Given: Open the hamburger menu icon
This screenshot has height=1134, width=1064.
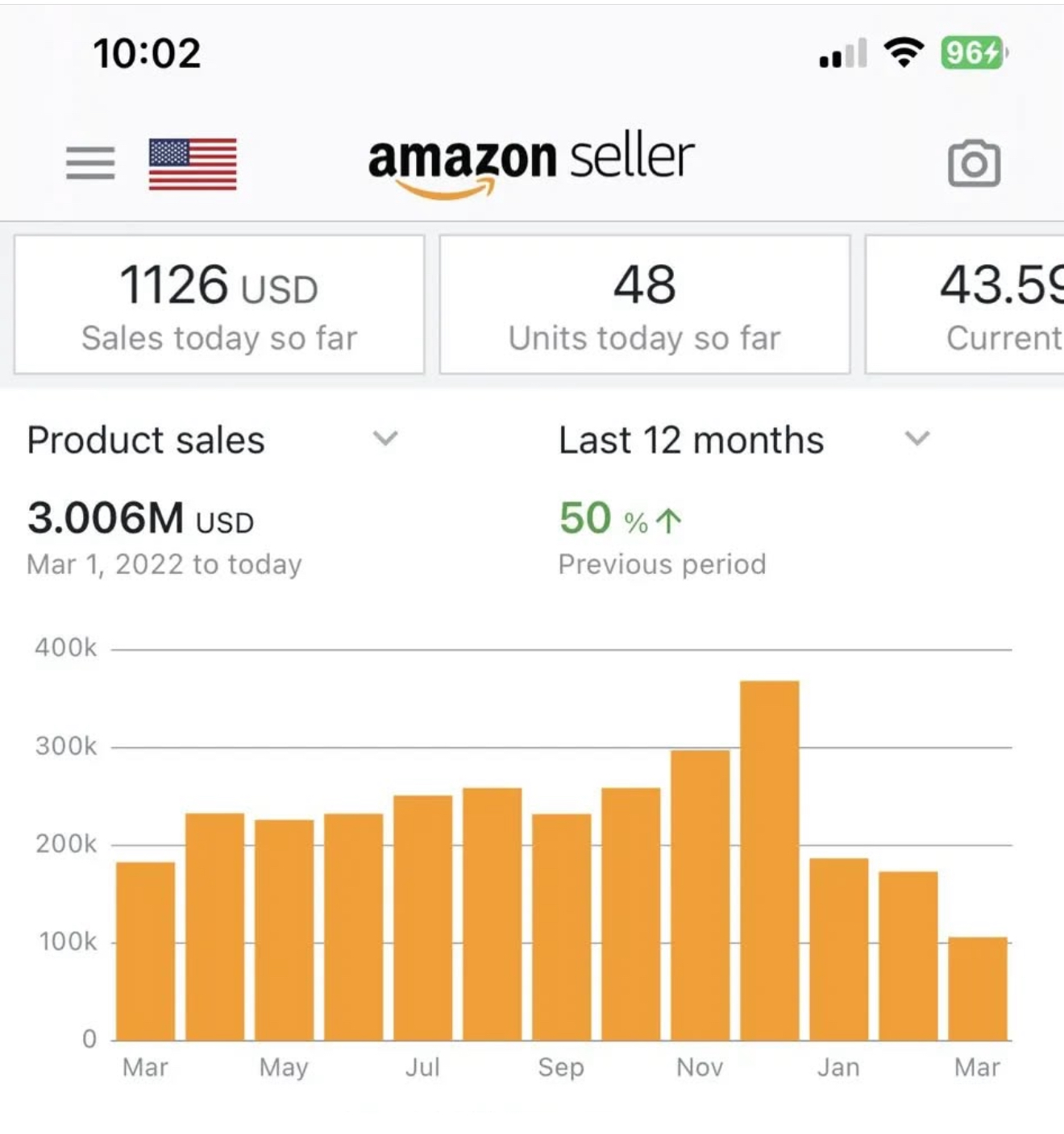Looking at the screenshot, I should (x=90, y=164).
